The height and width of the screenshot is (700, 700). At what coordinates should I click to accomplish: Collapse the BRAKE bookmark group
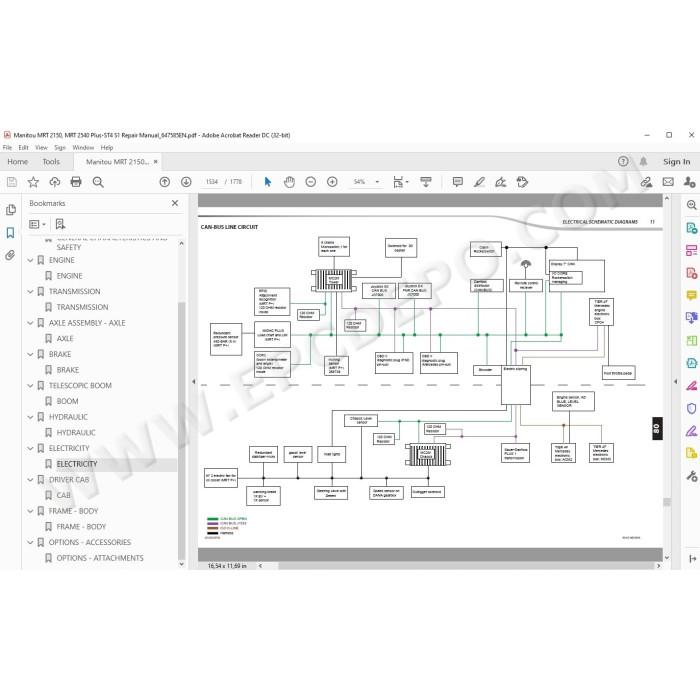tap(30, 354)
